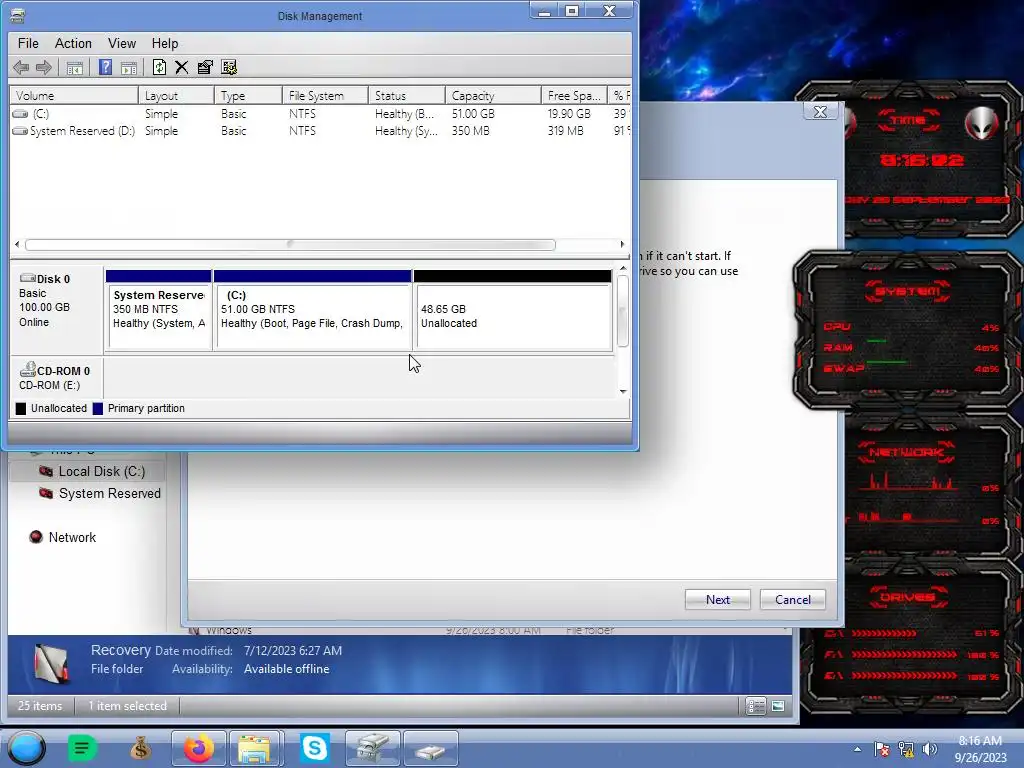This screenshot has width=1024, height=768.
Task: Click the disk pane scroll-up arrow
Action: 623,268
